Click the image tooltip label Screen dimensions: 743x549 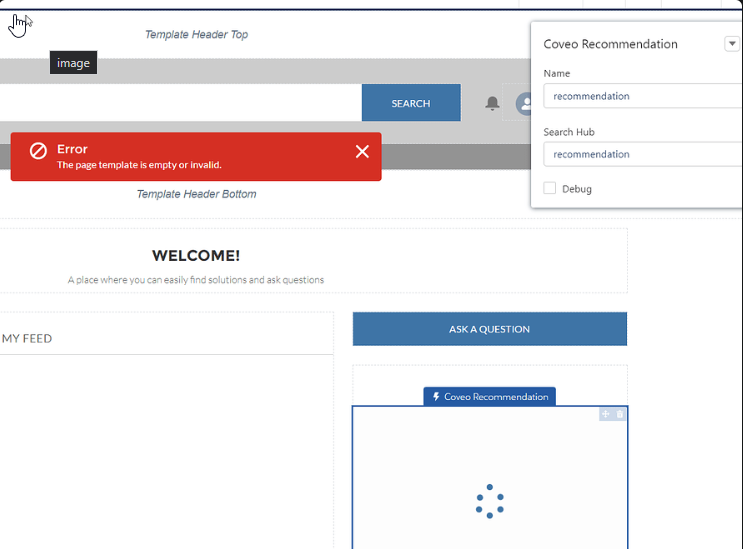(73, 63)
